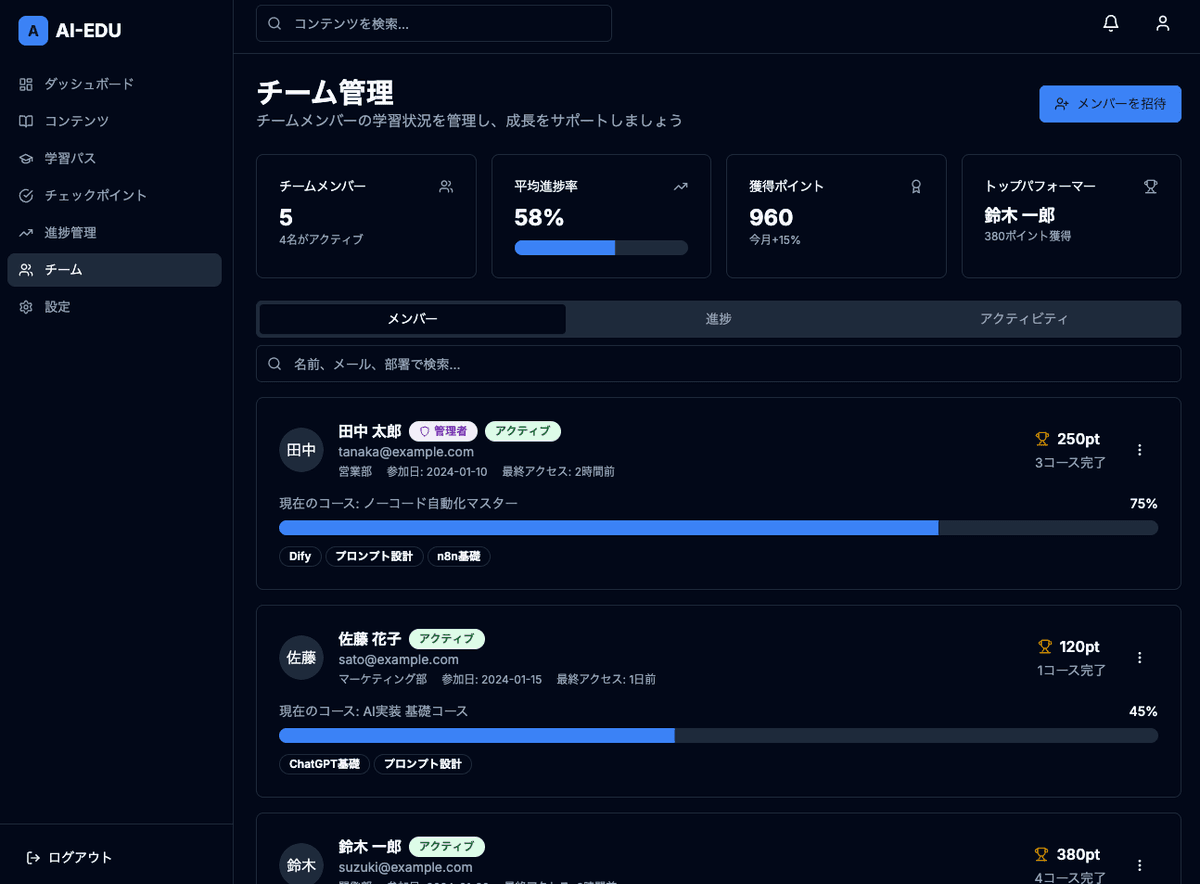Image resolution: width=1200 pixels, height=884 pixels.
Task: Open the 設定 gear icon
Action: click(x=26, y=306)
